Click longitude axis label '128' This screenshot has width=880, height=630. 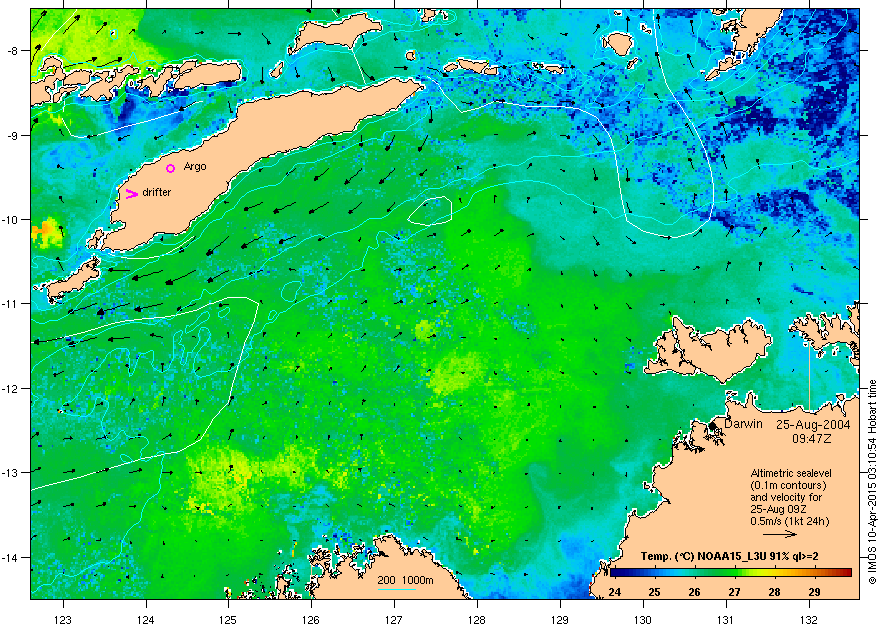click(477, 620)
